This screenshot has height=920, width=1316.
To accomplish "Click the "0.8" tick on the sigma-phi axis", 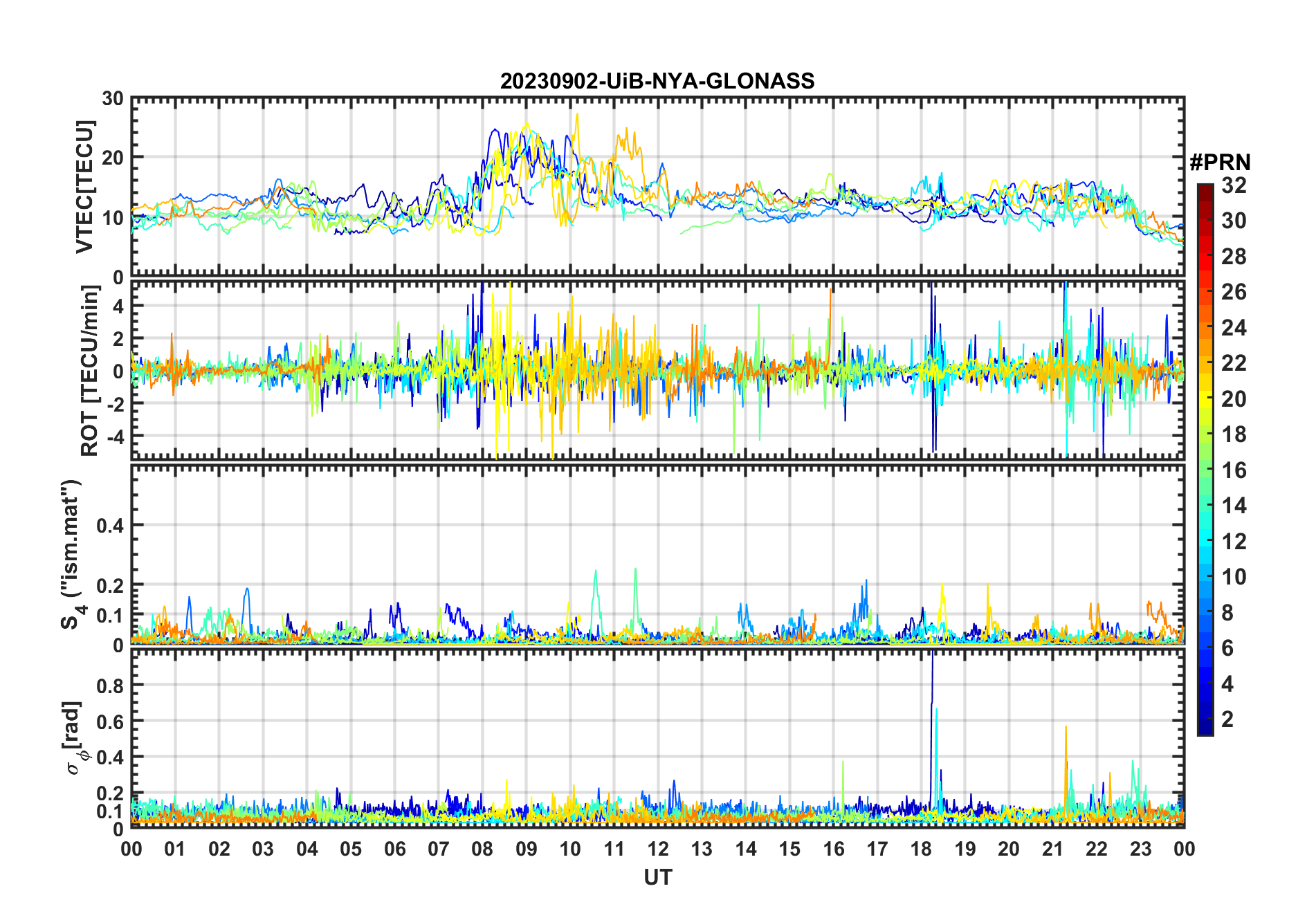I will point(111,686).
